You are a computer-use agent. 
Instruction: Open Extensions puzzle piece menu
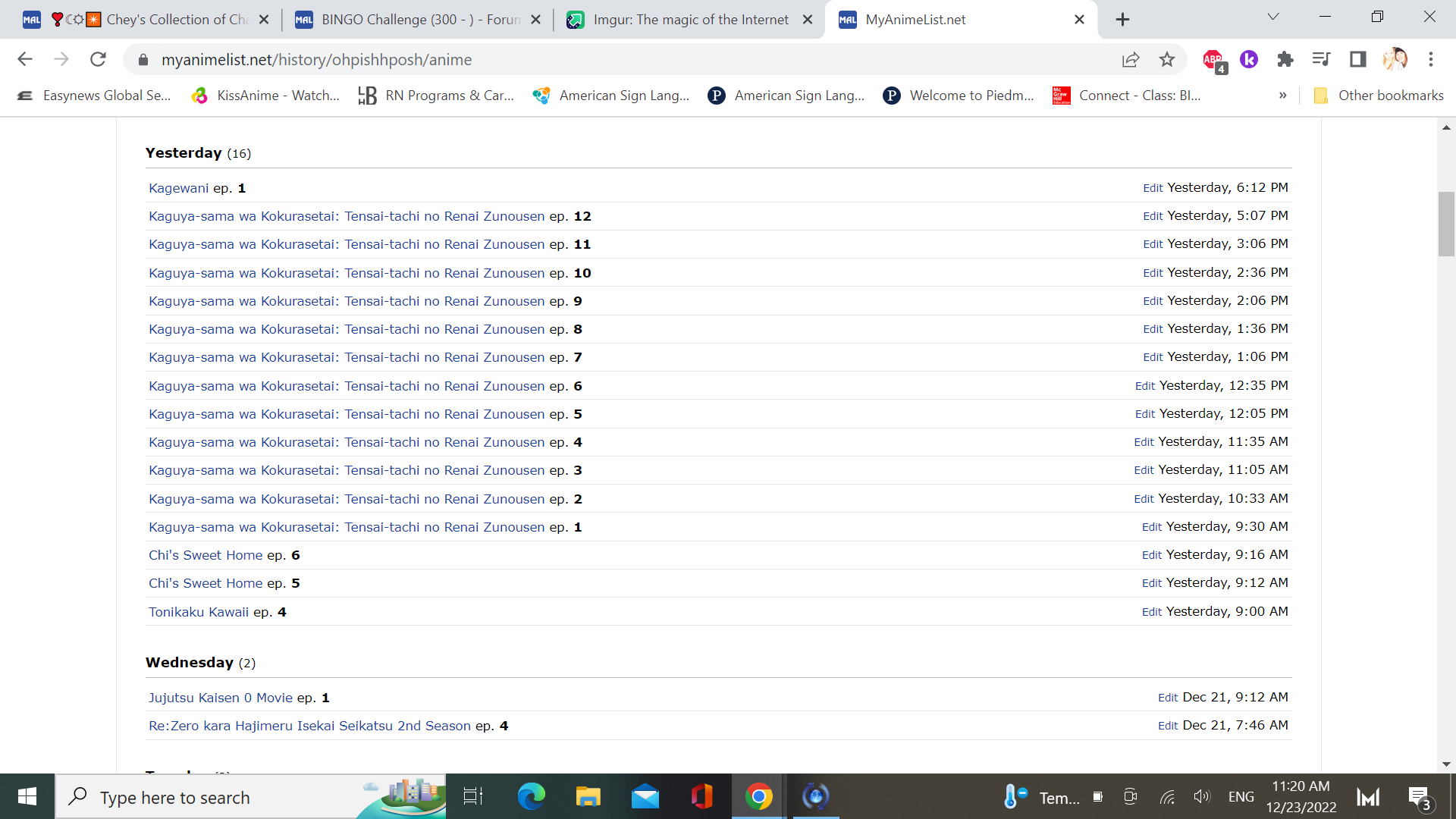pos(1285,59)
